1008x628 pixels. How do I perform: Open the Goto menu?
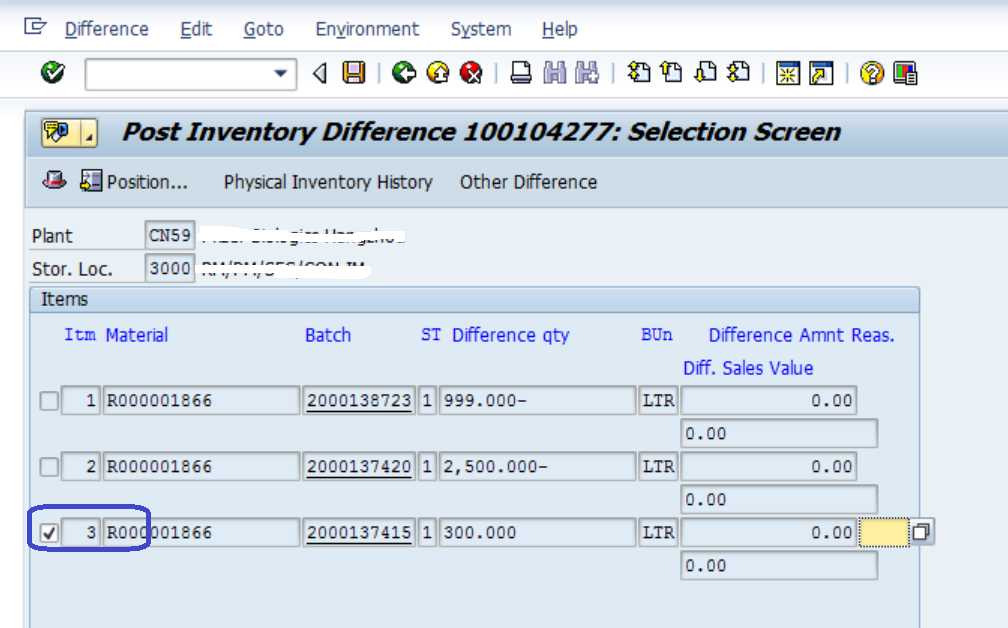pos(264,29)
